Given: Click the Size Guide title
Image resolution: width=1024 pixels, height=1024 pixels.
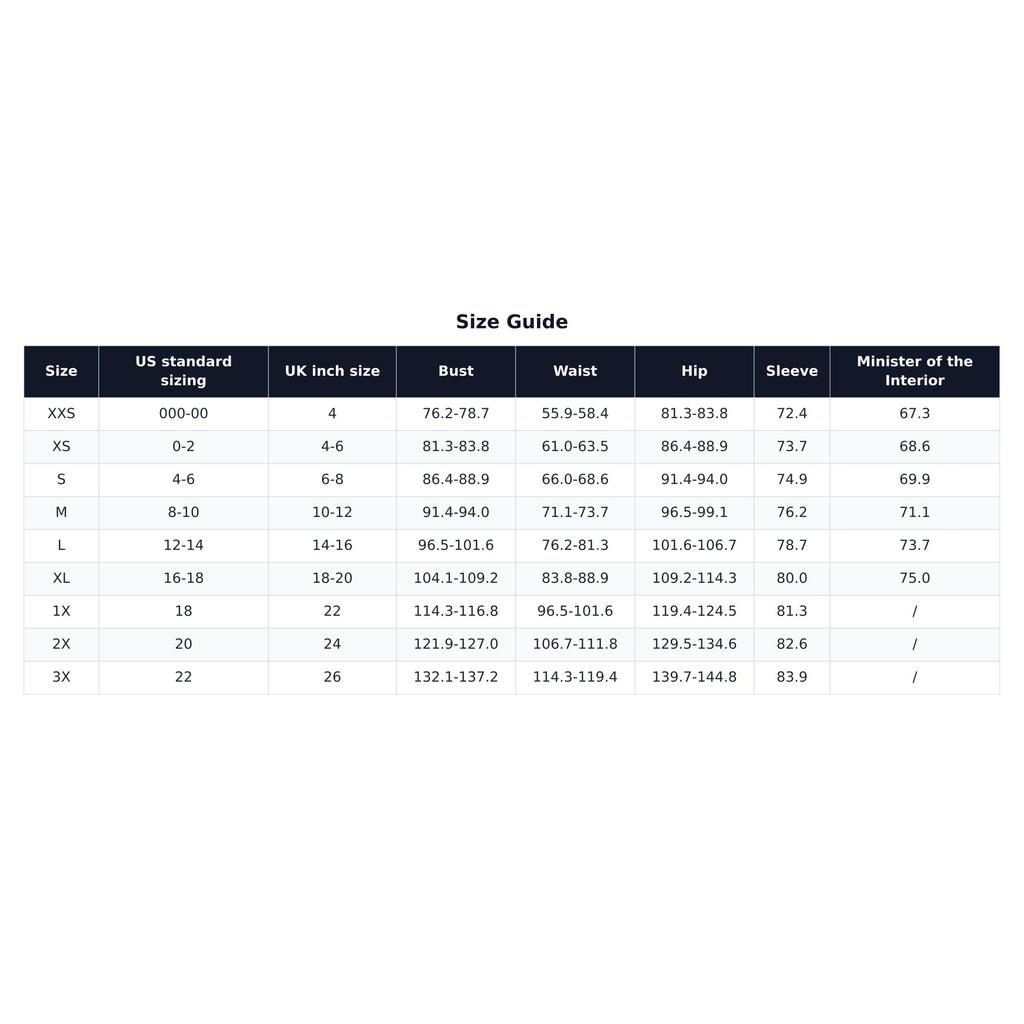Looking at the screenshot, I should [x=511, y=321].
